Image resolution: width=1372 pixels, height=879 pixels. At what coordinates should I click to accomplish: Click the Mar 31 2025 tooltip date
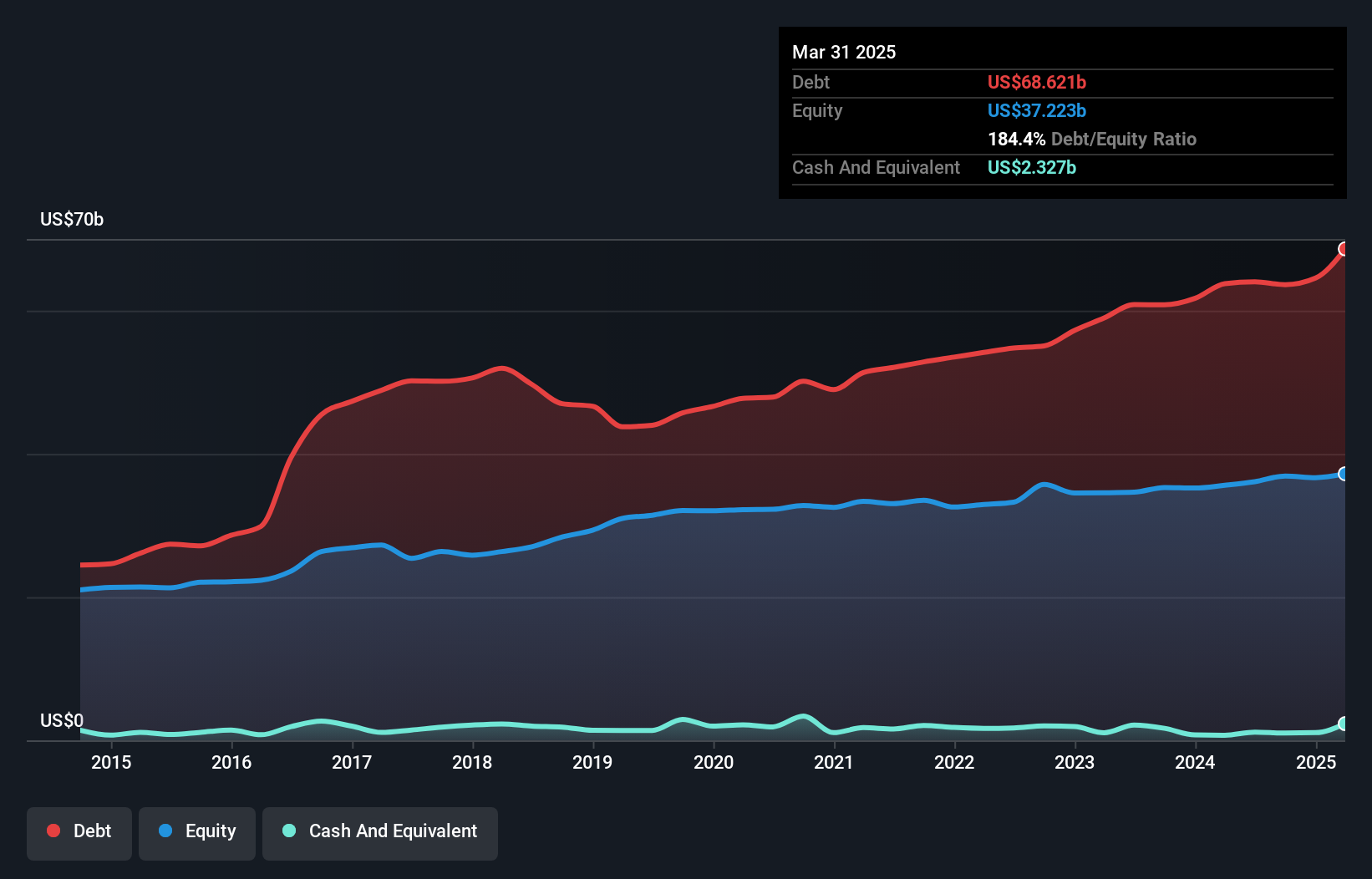tap(844, 53)
